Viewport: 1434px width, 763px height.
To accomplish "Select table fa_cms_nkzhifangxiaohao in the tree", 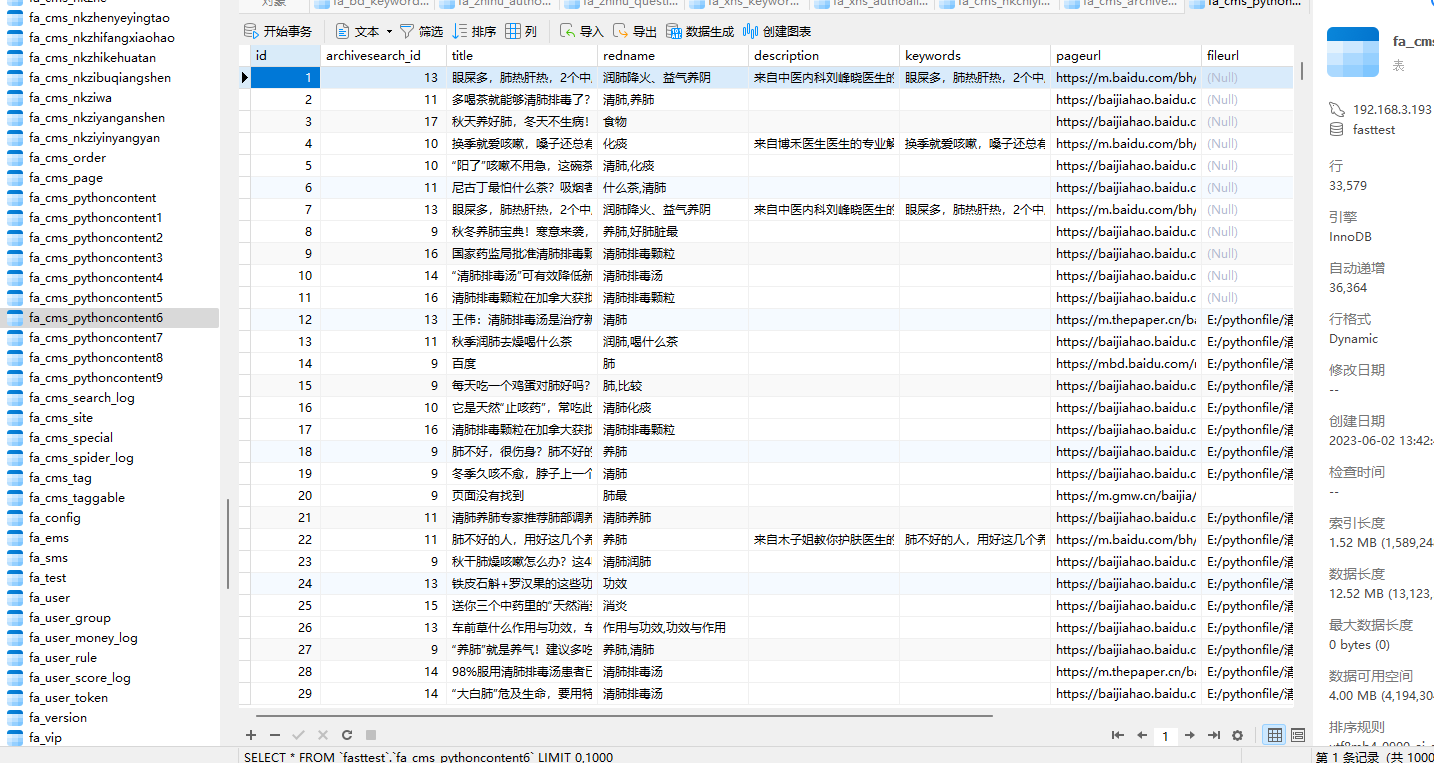I will pos(102,38).
